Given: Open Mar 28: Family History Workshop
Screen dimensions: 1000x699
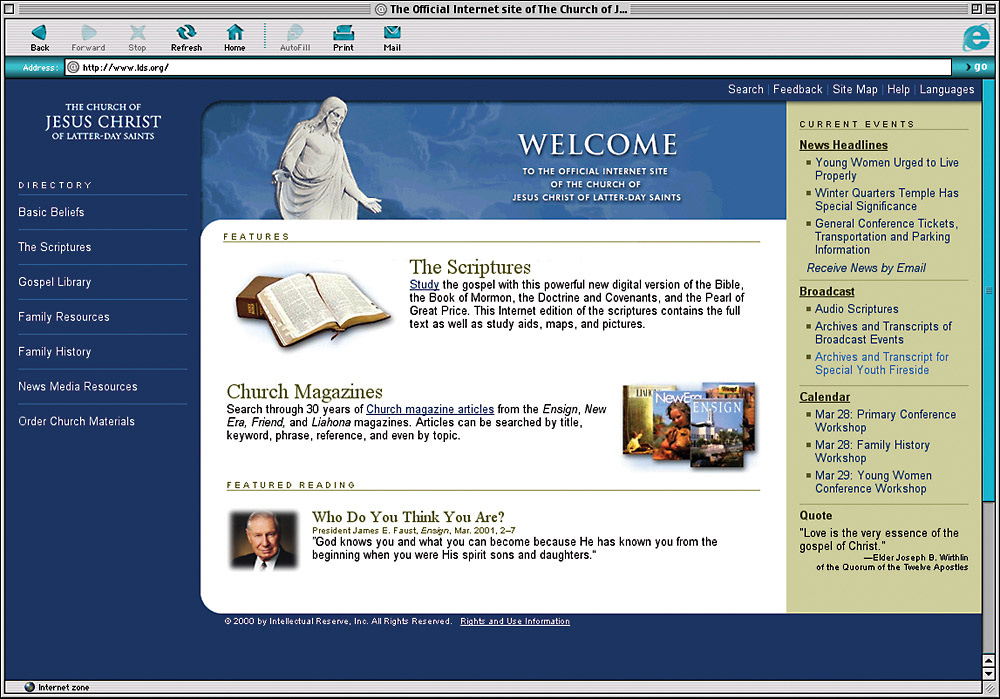Looking at the screenshot, I should coord(872,452).
